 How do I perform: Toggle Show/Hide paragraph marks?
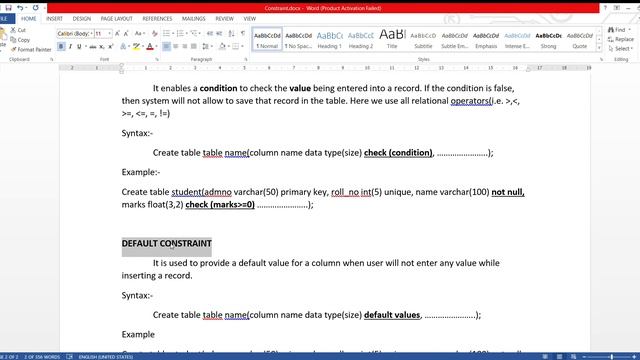coord(243,33)
